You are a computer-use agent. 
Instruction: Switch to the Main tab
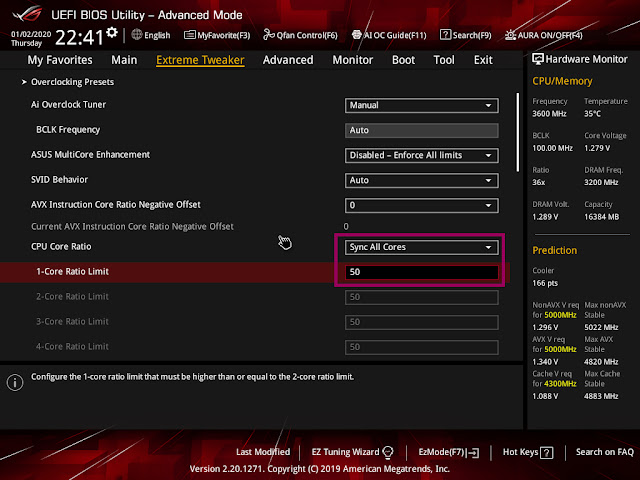124,60
